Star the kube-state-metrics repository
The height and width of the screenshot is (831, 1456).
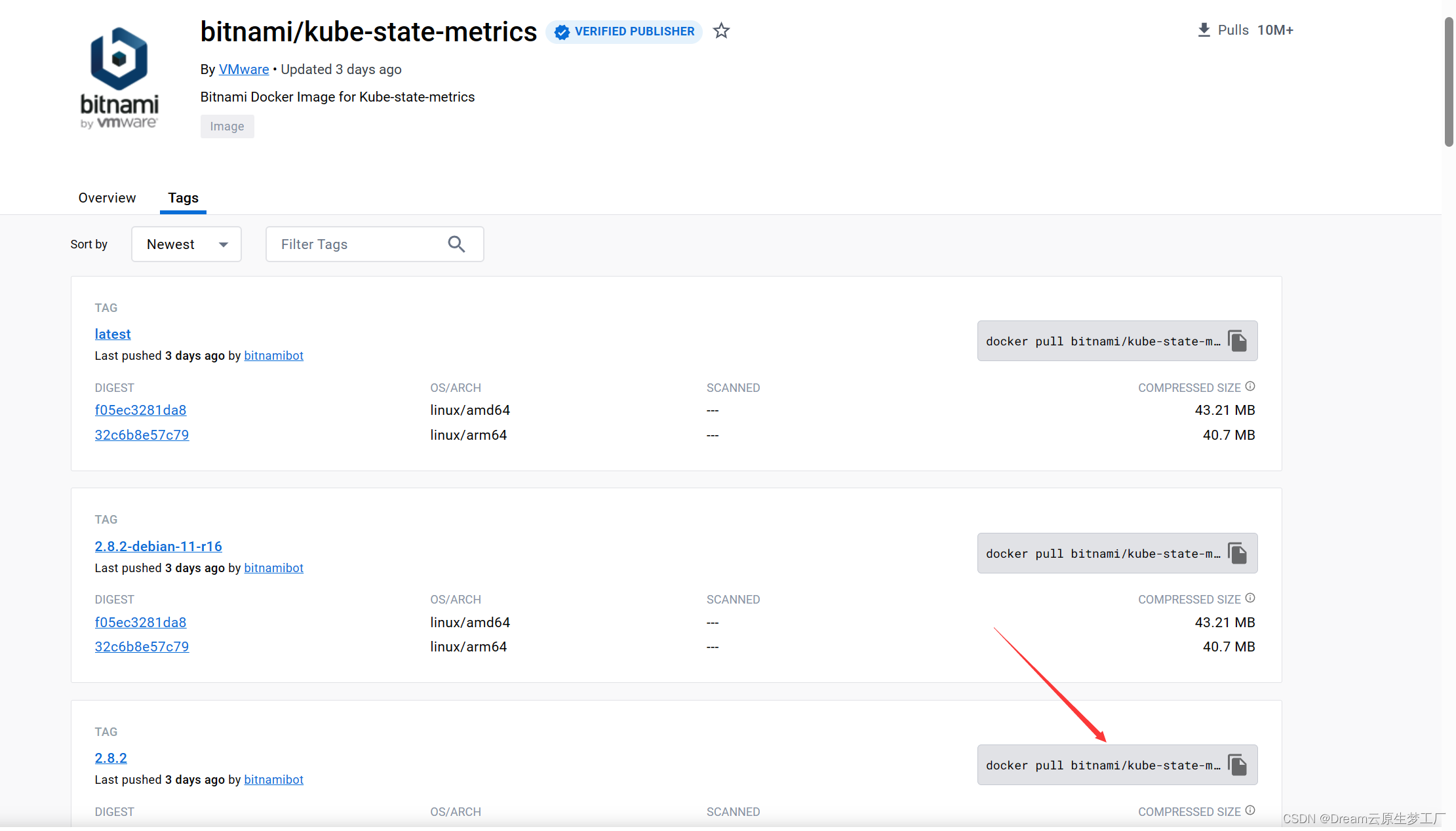721,31
